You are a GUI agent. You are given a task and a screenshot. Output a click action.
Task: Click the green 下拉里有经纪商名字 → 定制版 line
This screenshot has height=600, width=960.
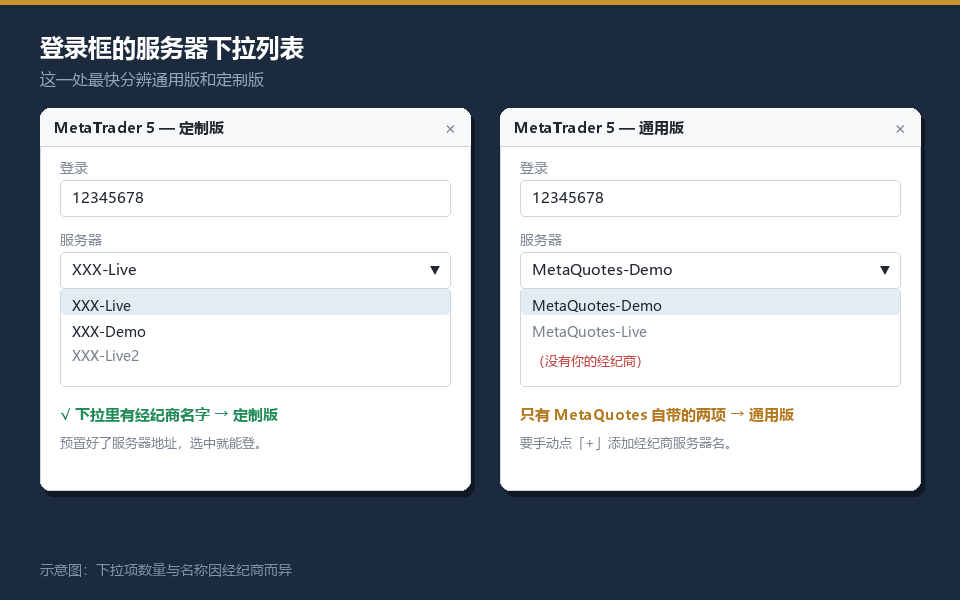tap(170, 415)
